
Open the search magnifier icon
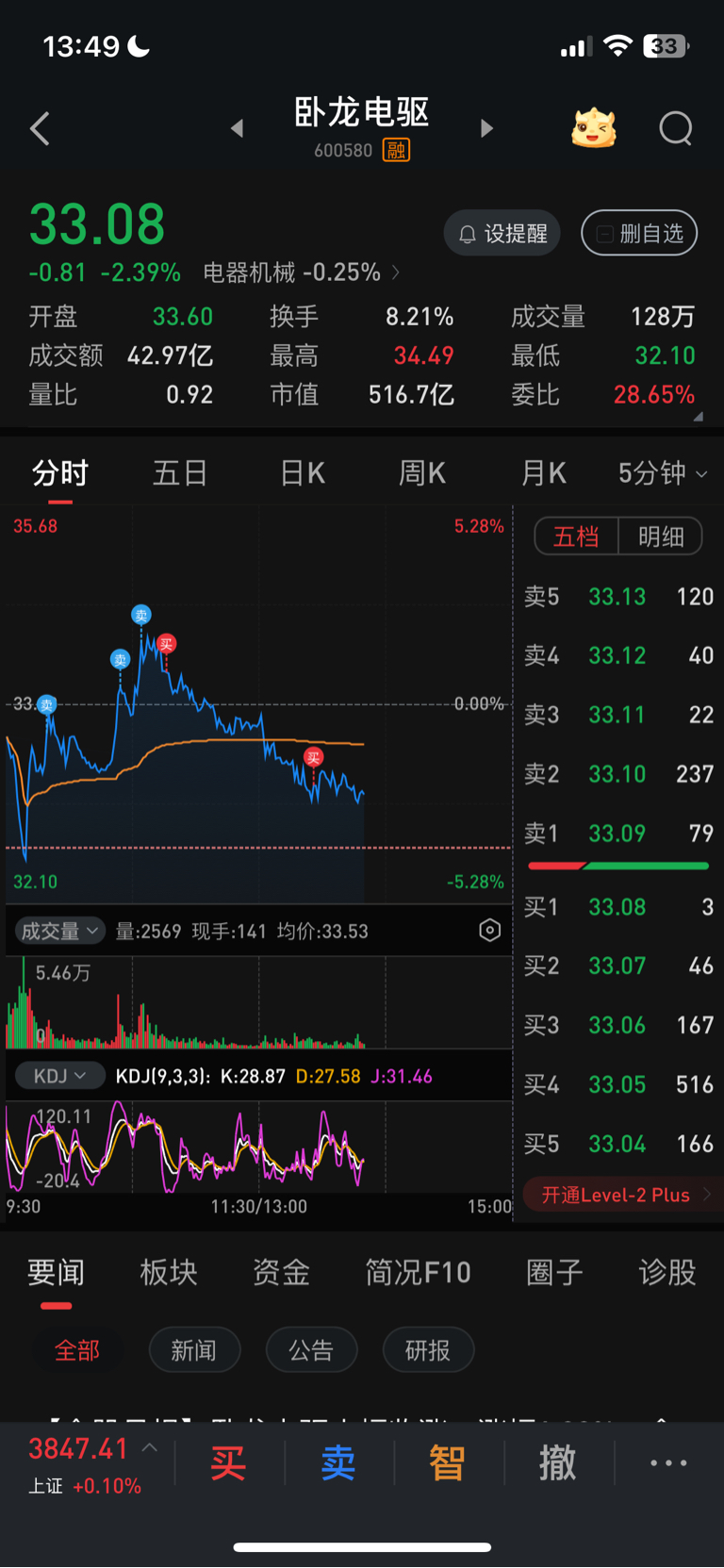[676, 128]
